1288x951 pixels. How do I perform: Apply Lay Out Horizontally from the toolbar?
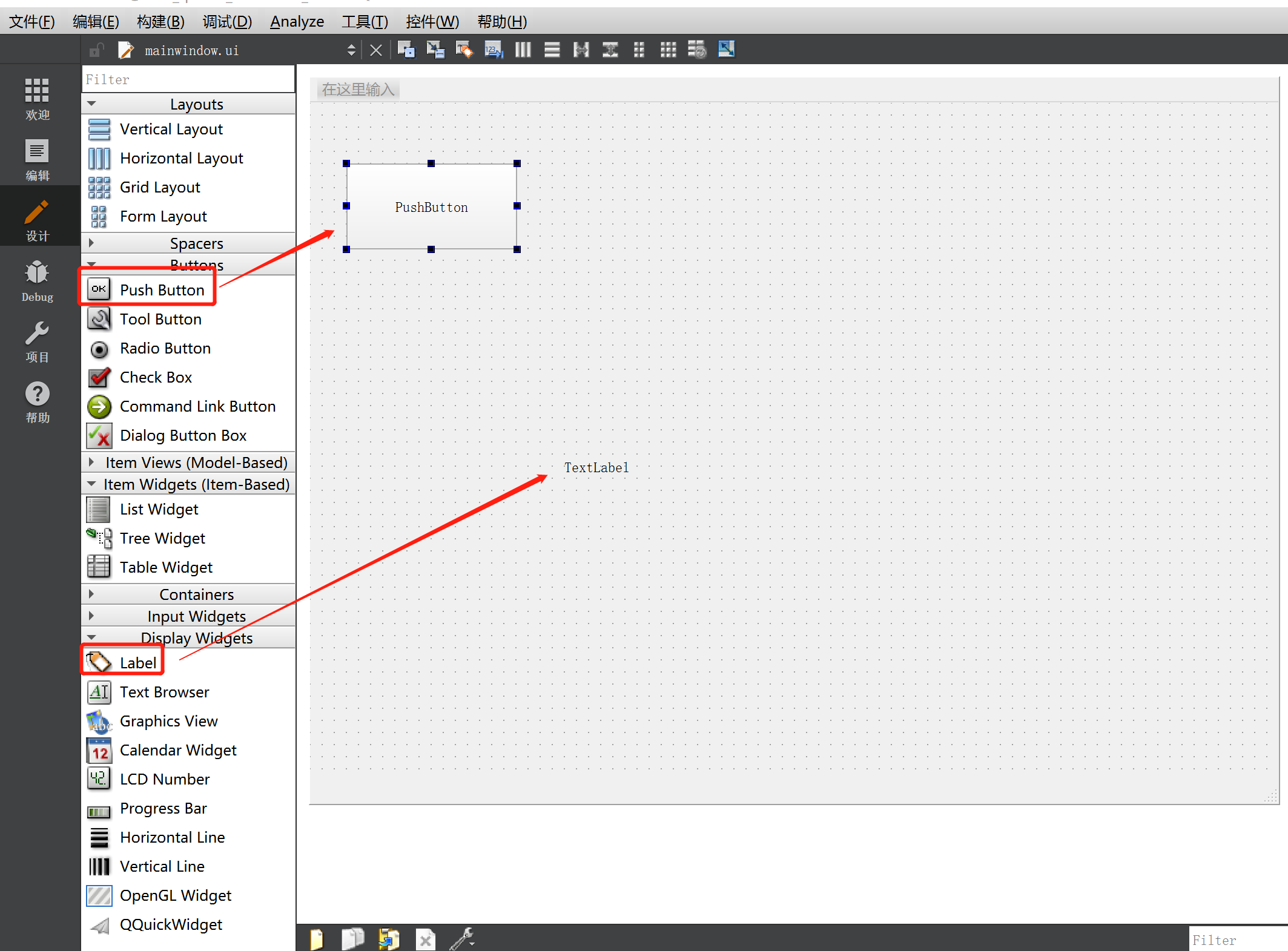pos(523,50)
